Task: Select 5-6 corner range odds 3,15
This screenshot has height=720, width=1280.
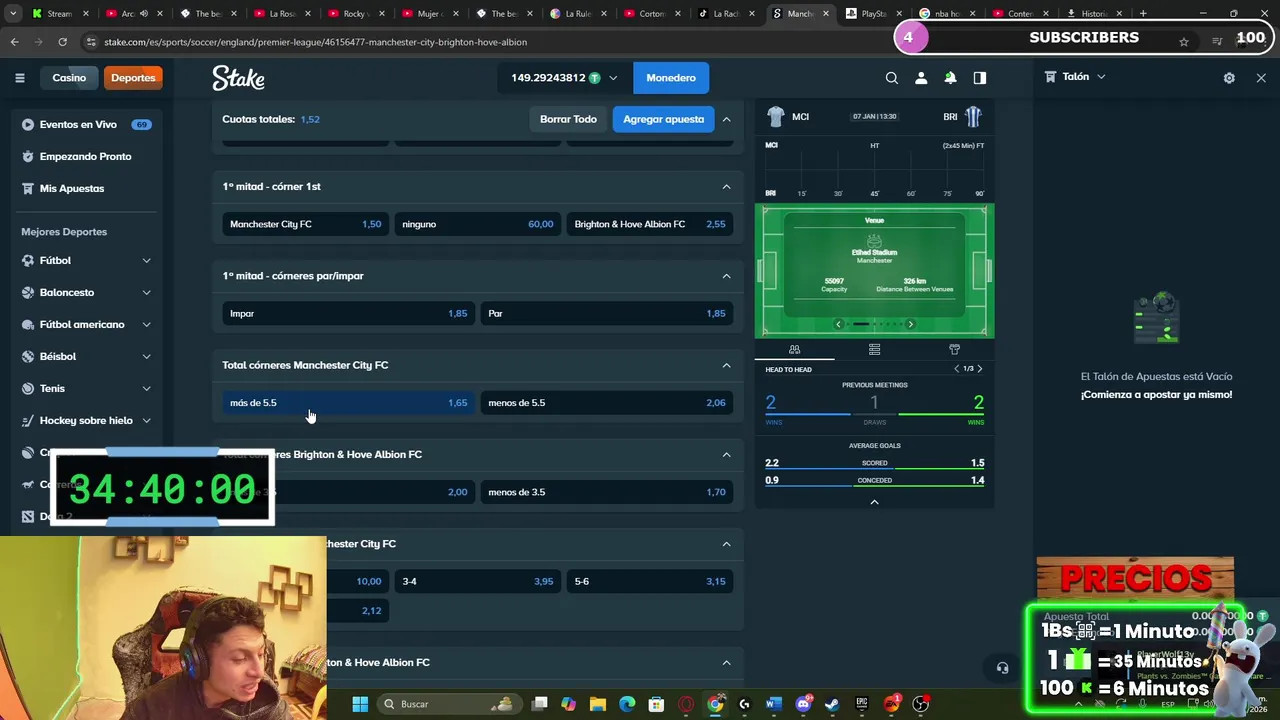Action: (650, 581)
